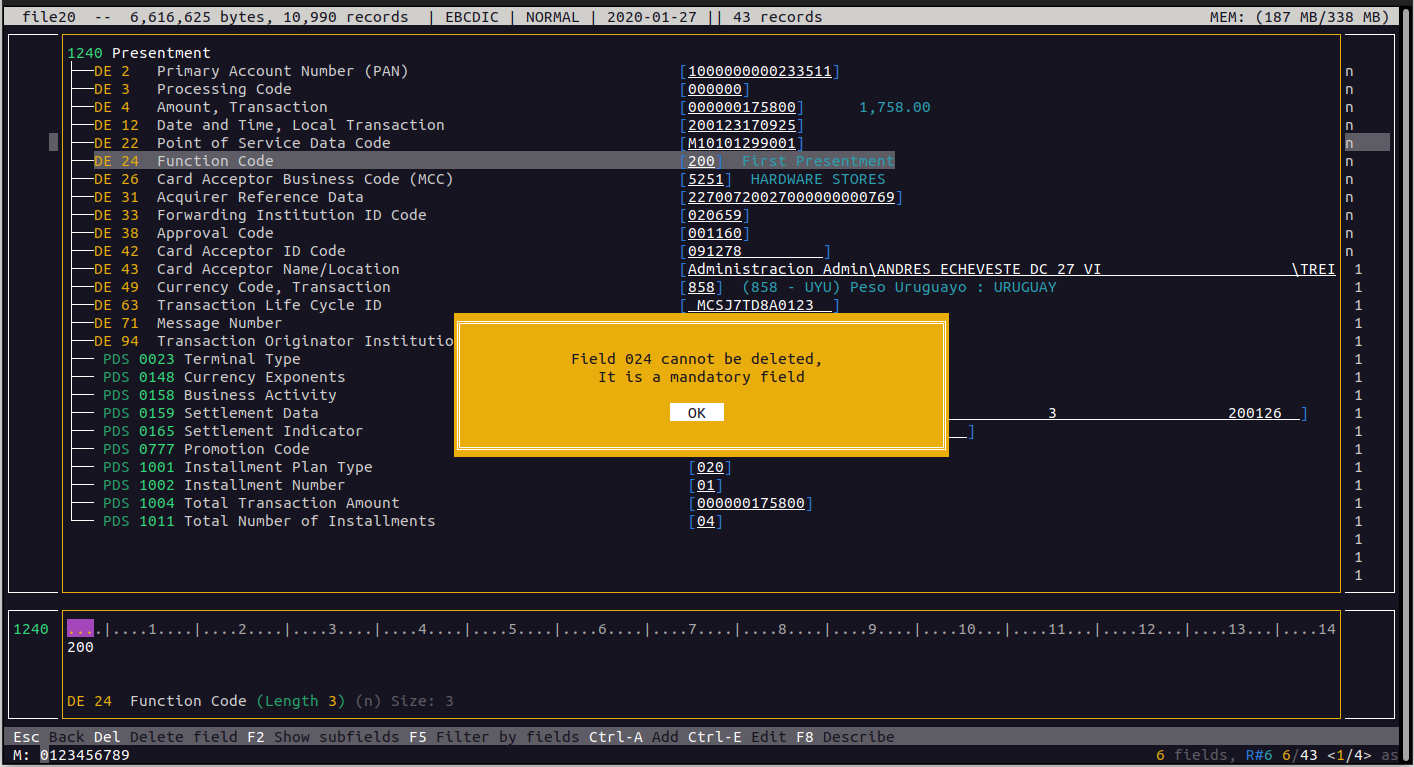This screenshot has height=767, width=1414.
Task: Click Esc Back in the bottom bar
Action: pos(48,737)
